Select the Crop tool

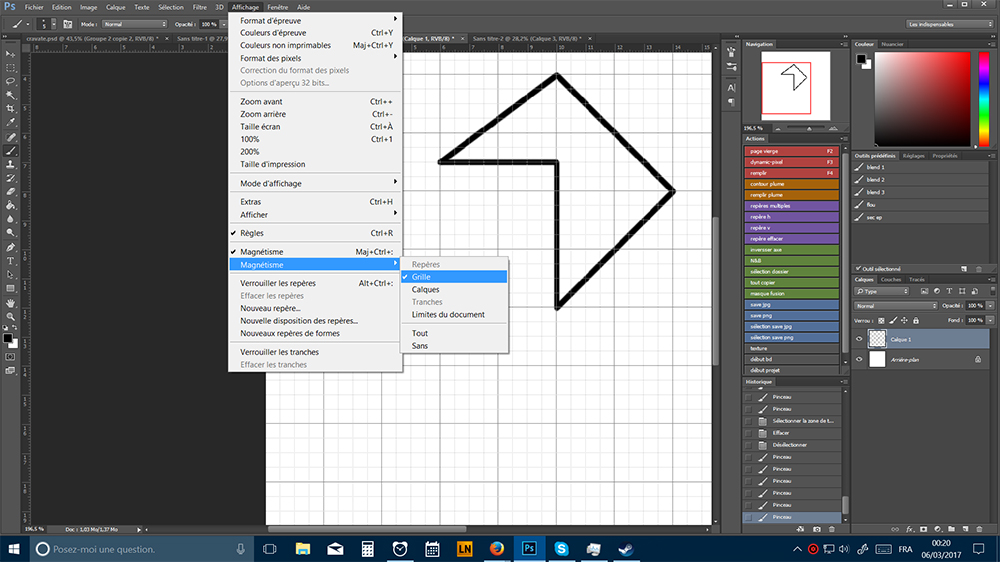(x=11, y=108)
